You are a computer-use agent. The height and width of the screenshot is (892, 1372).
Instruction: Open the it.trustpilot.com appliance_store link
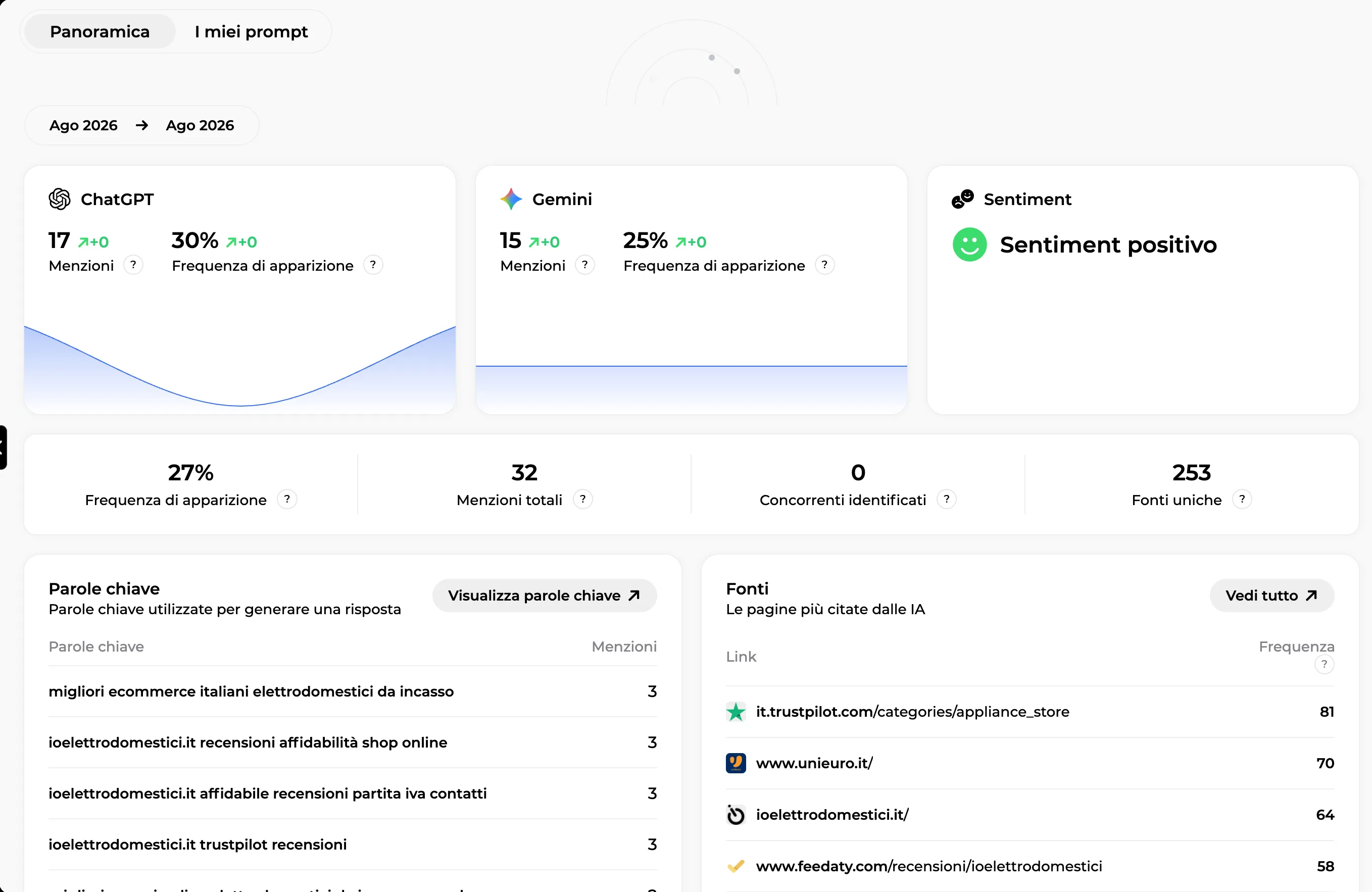pos(912,712)
